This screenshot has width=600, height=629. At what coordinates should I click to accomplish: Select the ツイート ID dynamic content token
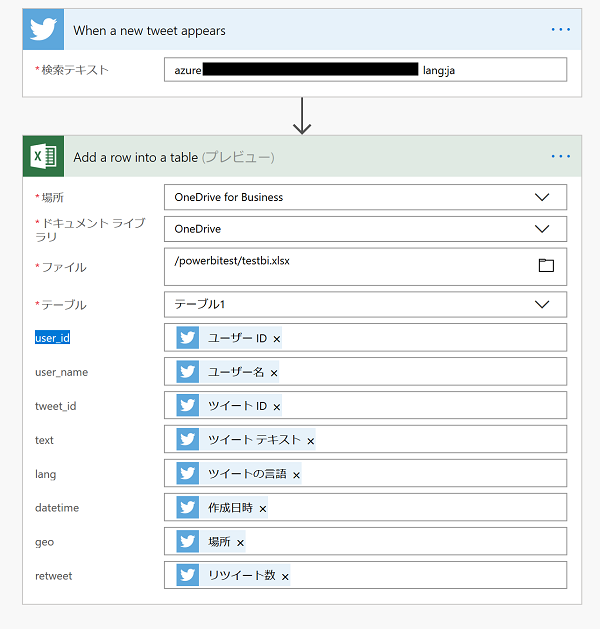[229, 406]
